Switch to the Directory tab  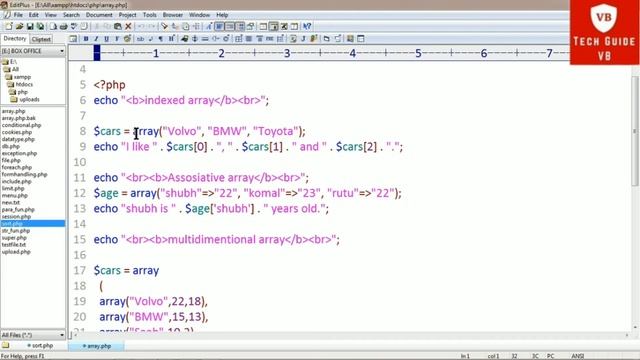point(15,39)
